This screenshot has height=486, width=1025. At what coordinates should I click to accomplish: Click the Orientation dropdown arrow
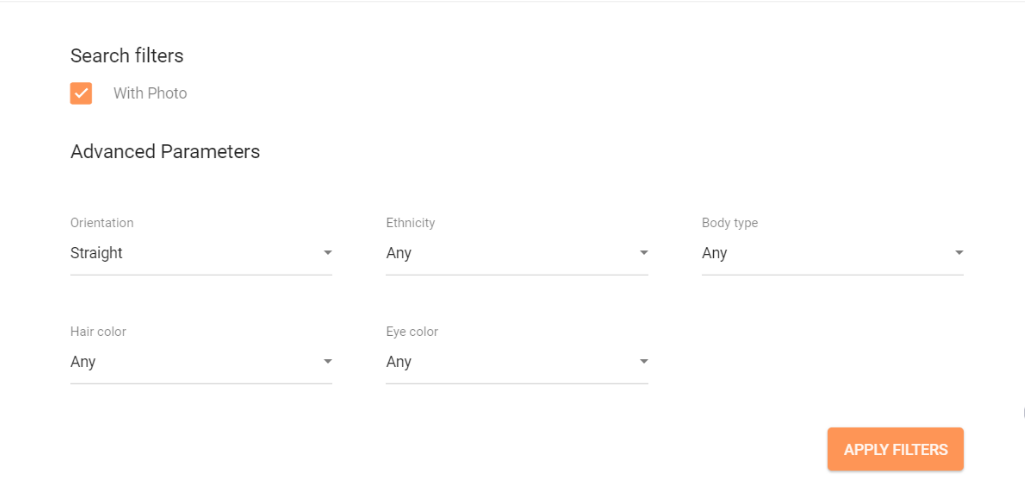tap(327, 253)
